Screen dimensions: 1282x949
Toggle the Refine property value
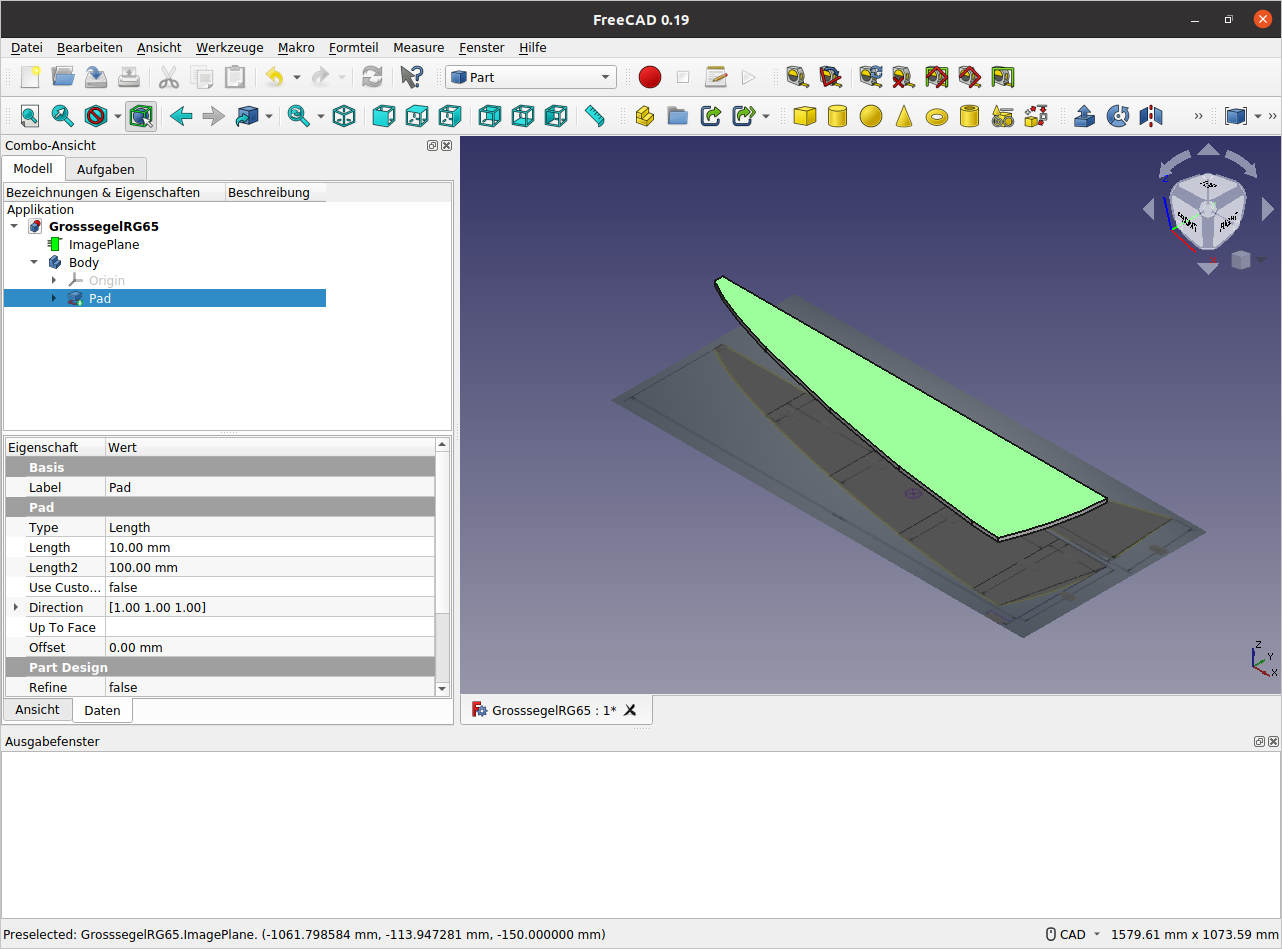click(x=270, y=687)
